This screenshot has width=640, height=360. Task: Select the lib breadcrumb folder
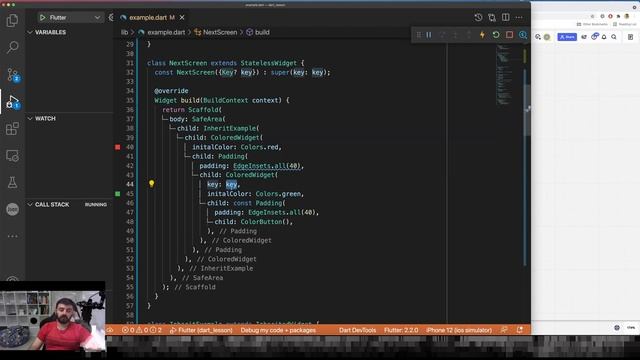(x=124, y=32)
